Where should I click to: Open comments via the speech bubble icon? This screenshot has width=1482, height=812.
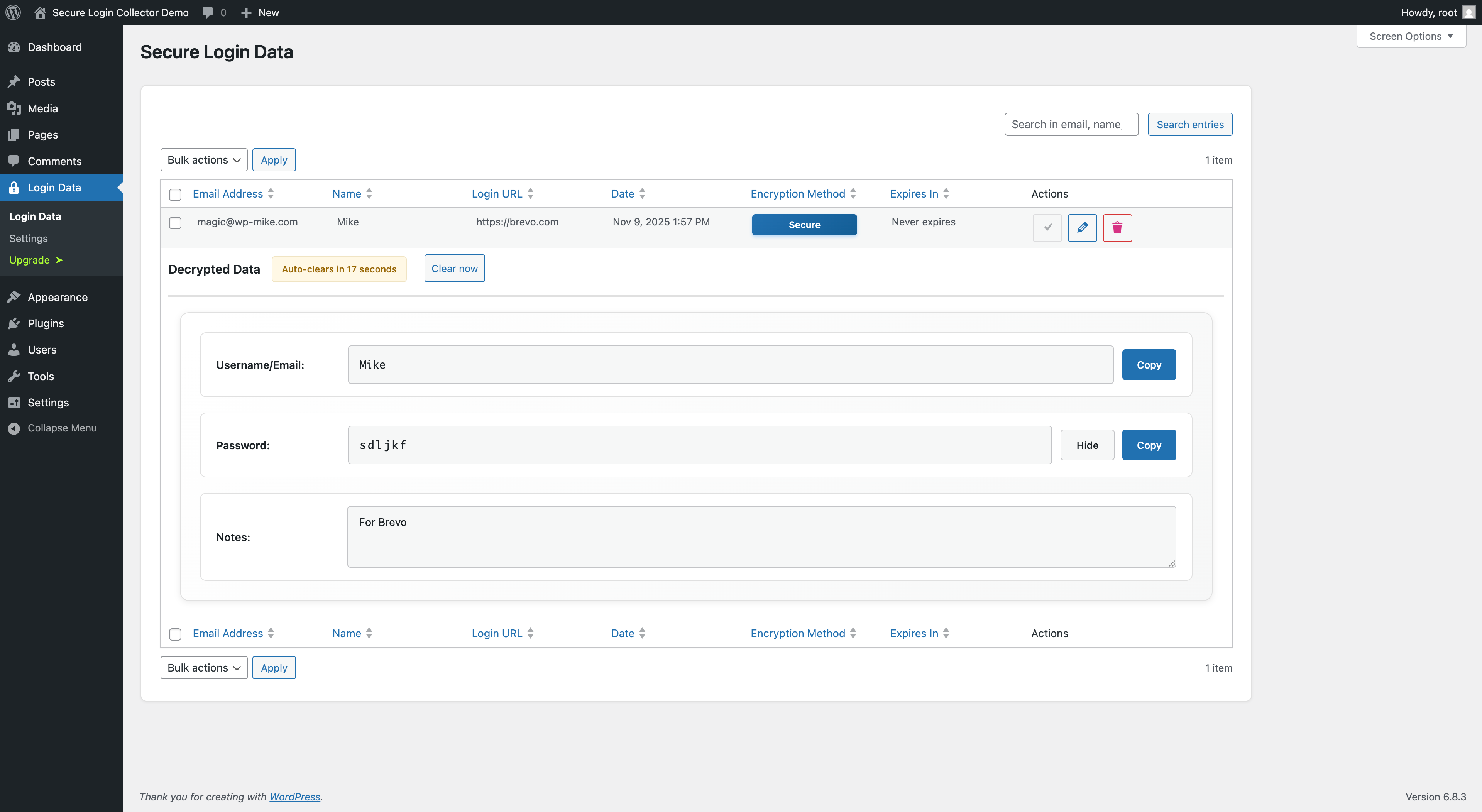206,12
